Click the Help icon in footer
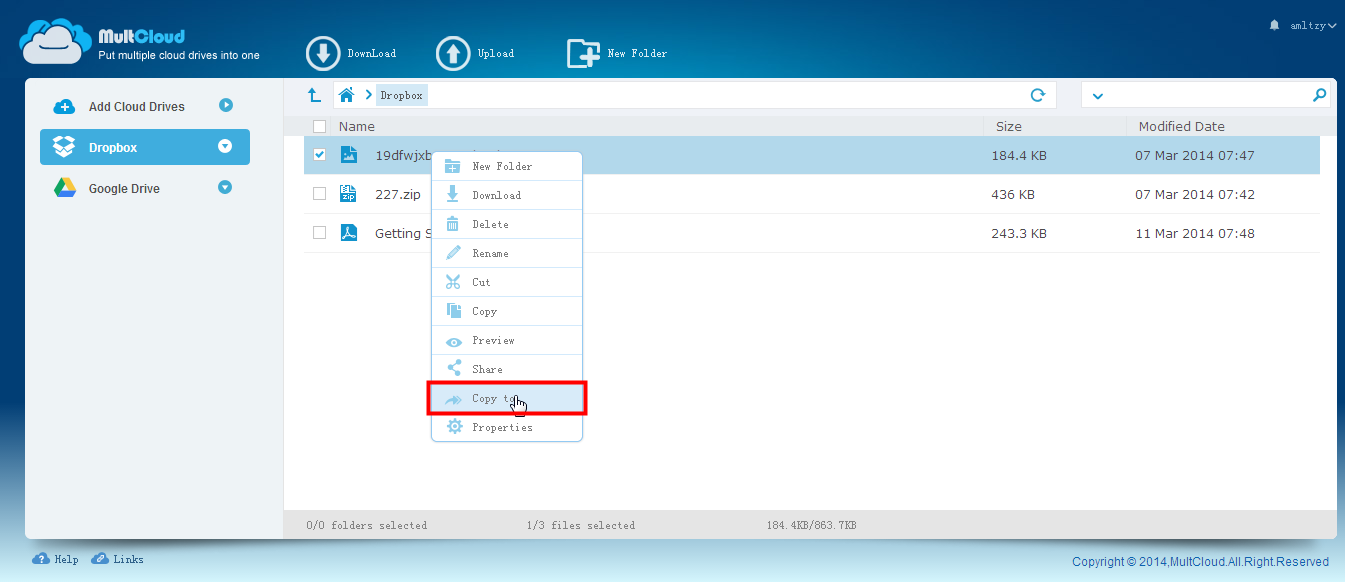The image size is (1345, 582). [41, 559]
